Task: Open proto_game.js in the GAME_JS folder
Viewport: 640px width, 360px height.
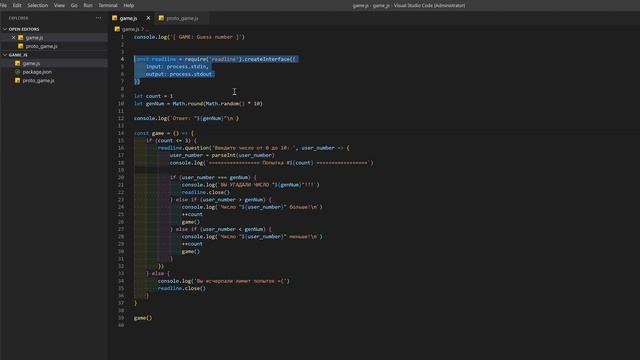Action: tap(38, 80)
